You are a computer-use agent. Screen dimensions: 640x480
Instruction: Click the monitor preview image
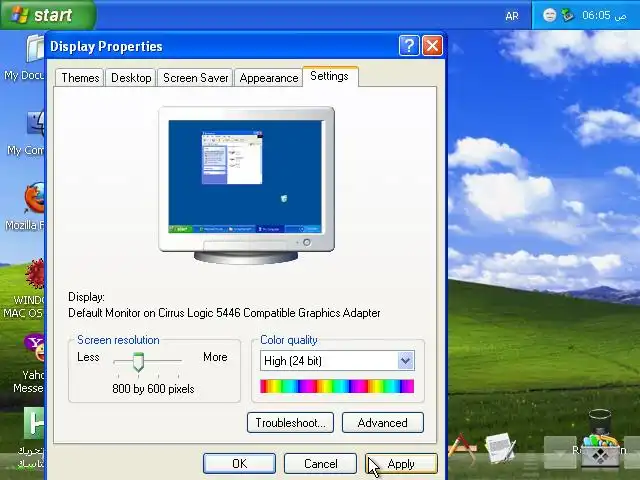(246, 185)
